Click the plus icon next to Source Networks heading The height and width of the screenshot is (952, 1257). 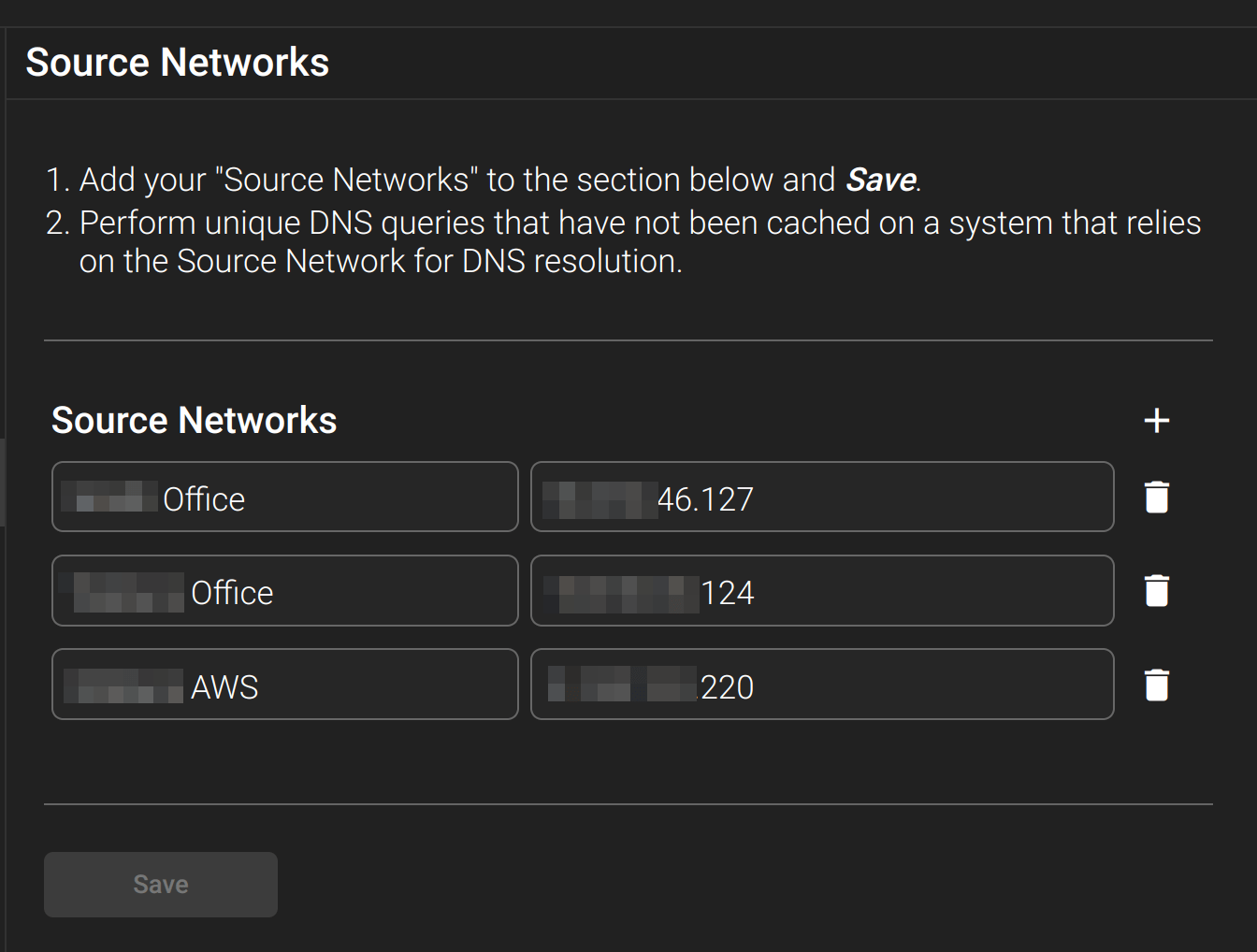(1156, 420)
